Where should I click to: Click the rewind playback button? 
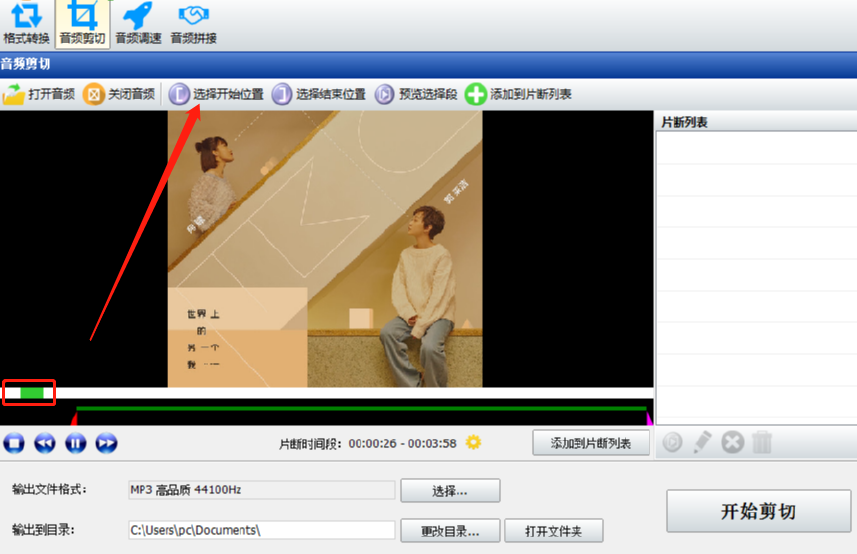tap(45, 443)
